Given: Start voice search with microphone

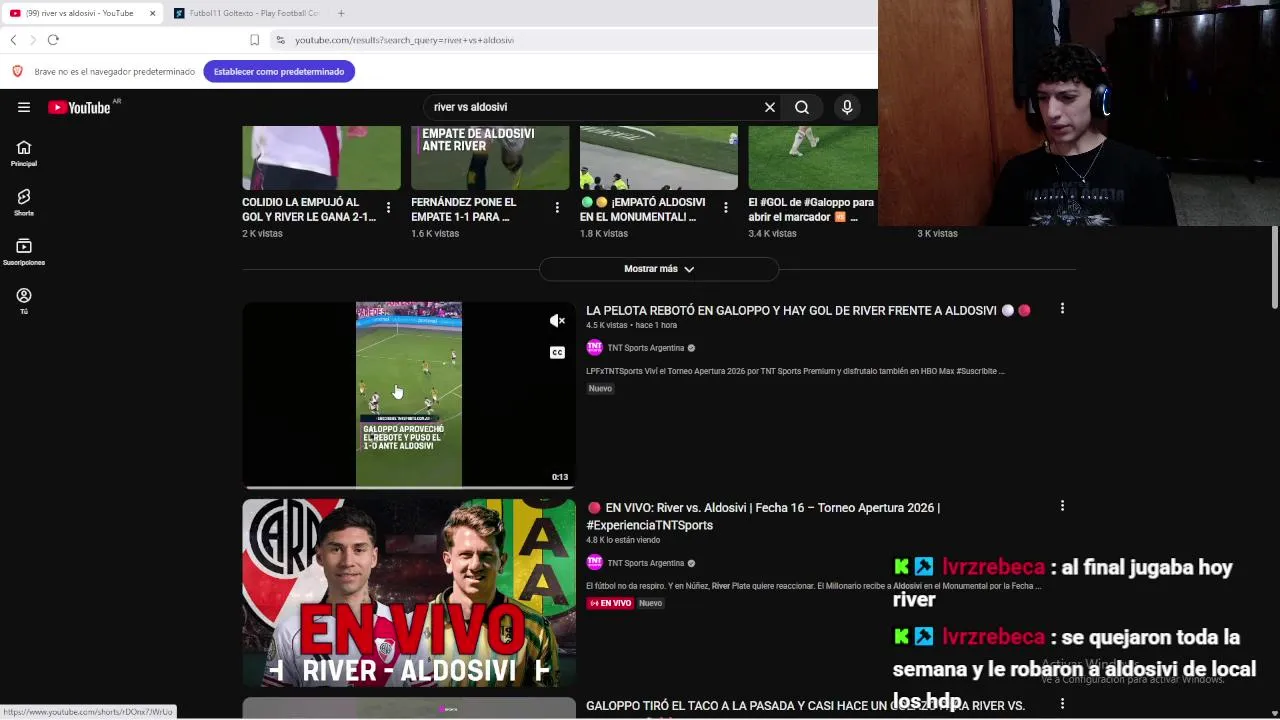Looking at the screenshot, I should [x=847, y=107].
